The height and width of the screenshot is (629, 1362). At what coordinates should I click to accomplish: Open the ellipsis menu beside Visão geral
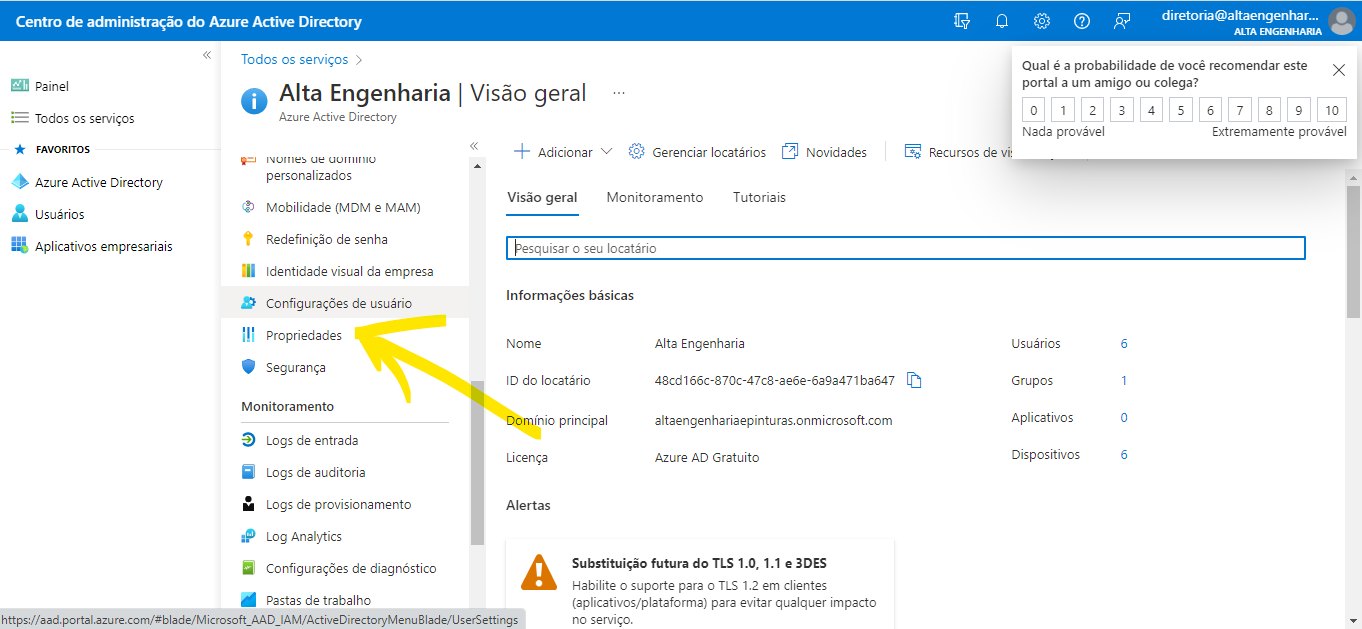coord(619,93)
